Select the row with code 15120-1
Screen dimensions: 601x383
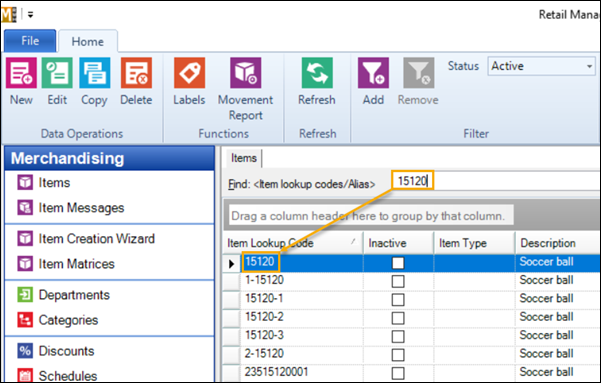412,299
